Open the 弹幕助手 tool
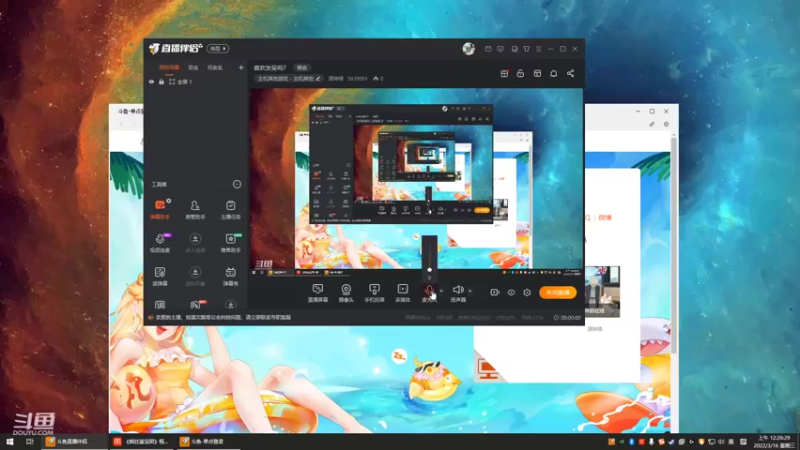 (x=160, y=209)
